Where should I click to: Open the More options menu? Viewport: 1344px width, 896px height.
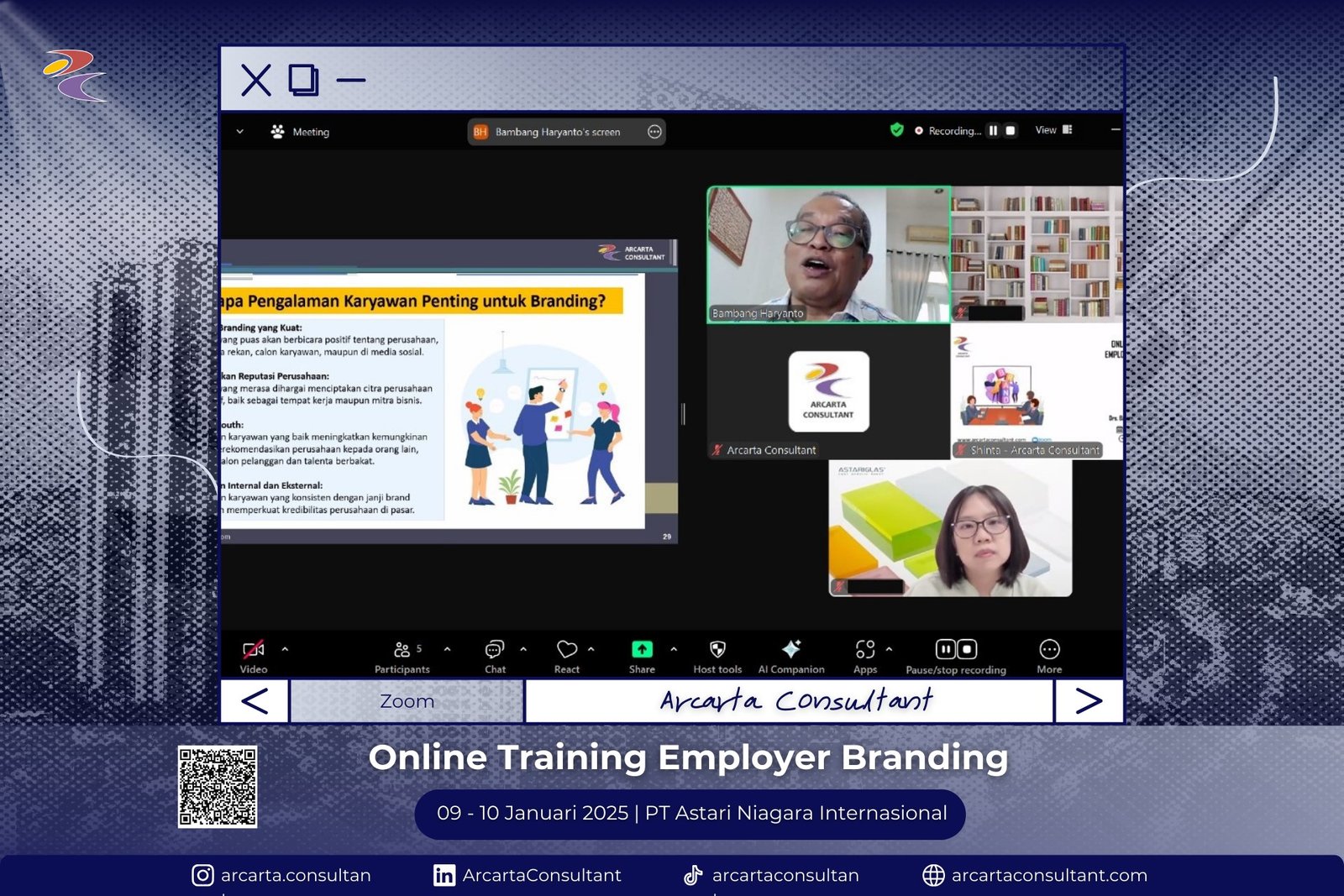(x=1049, y=655)
